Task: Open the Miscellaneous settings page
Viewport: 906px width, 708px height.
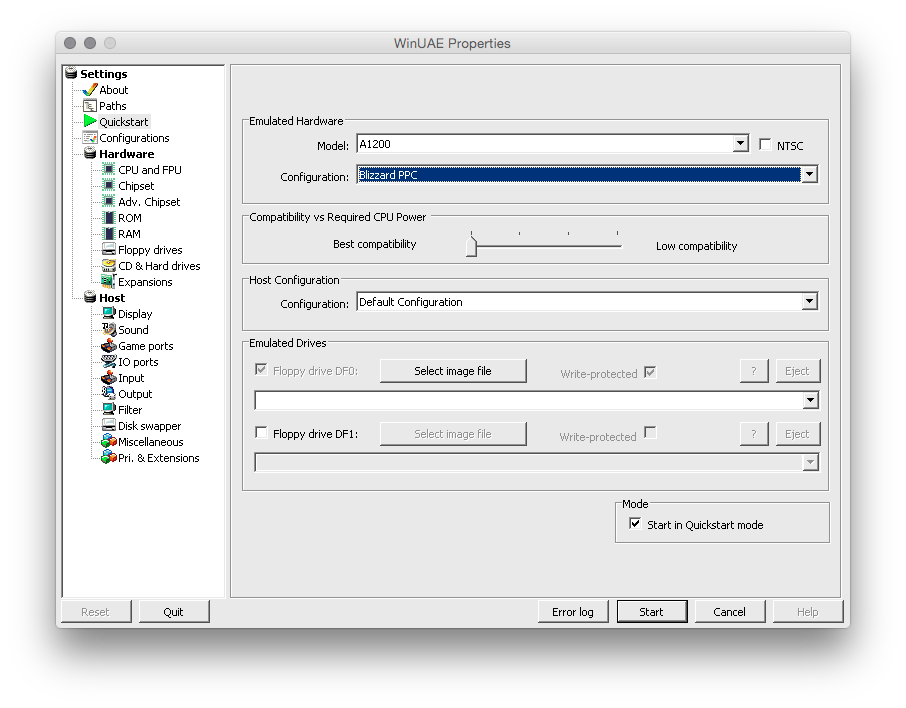Action: pyautogui.click(x=151, y=442)
